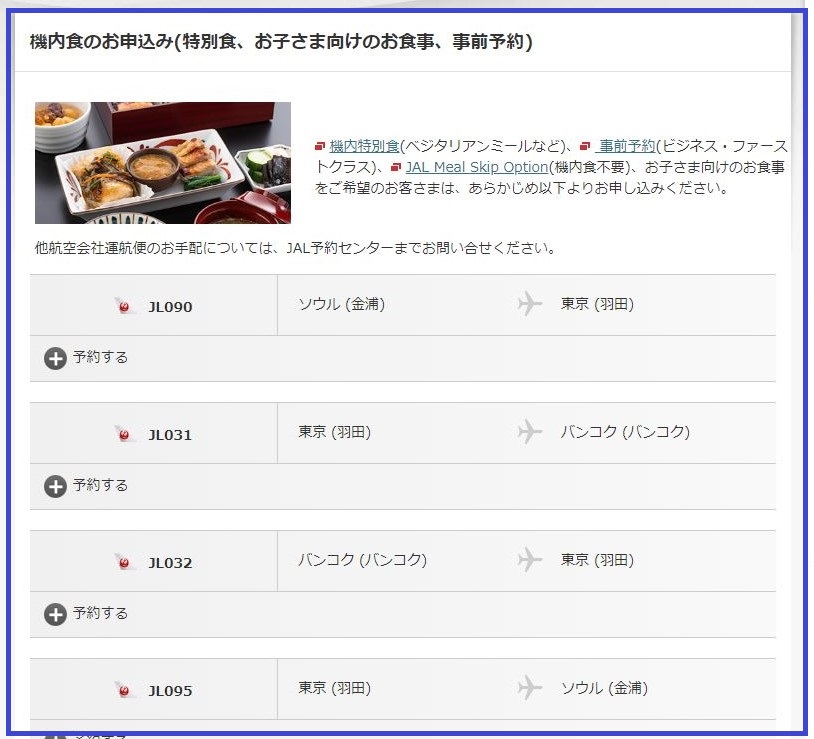Click the plus icon in the JL090 row
The height and width of the screenshot is (739, 814).
[55, 359]
